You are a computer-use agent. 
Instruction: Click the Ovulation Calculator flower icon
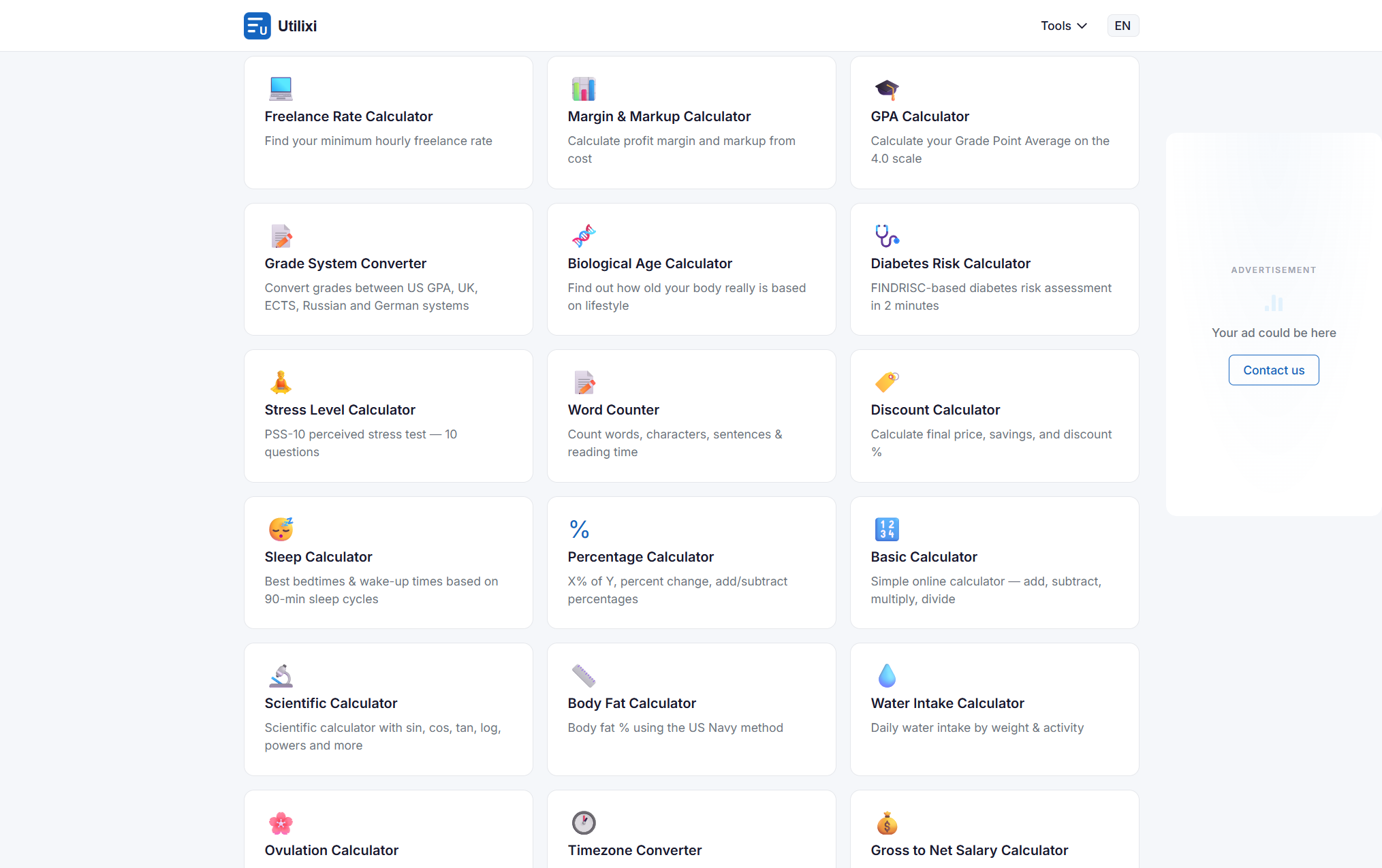[281, 822]
